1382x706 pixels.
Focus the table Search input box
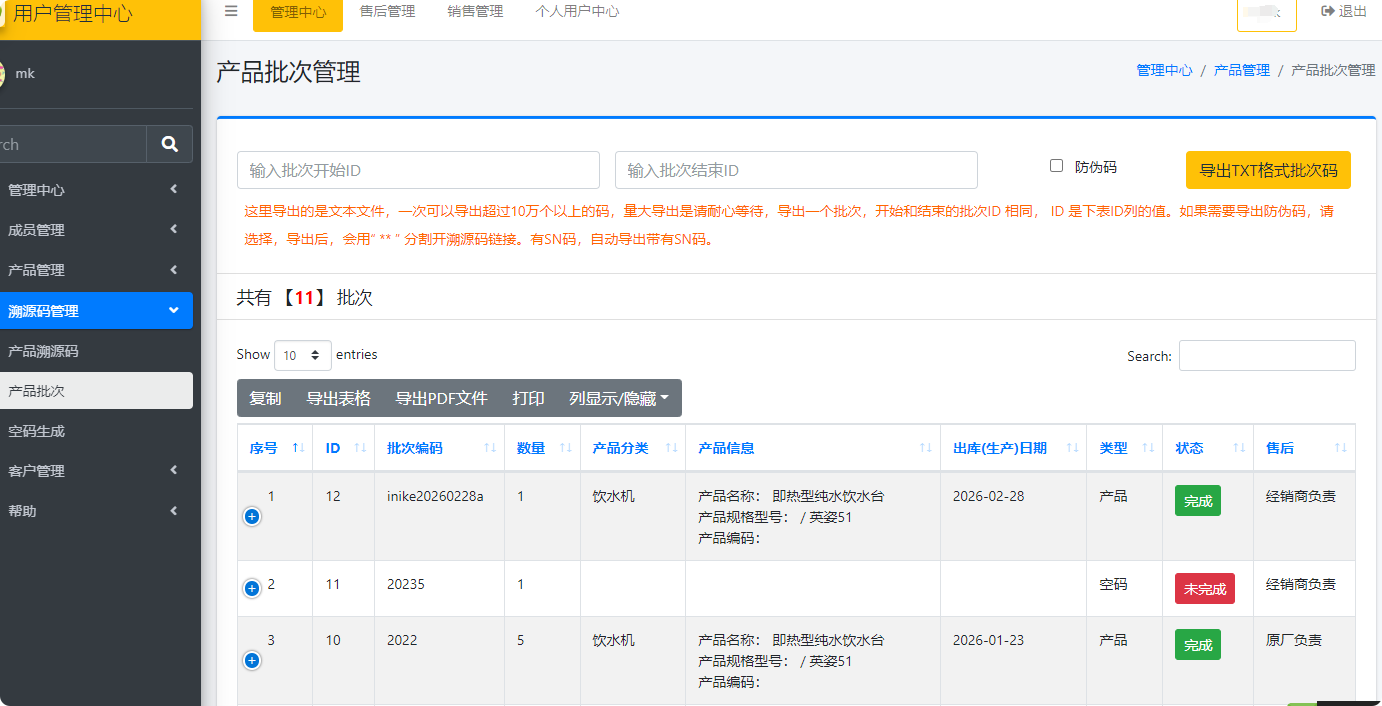1267,355
